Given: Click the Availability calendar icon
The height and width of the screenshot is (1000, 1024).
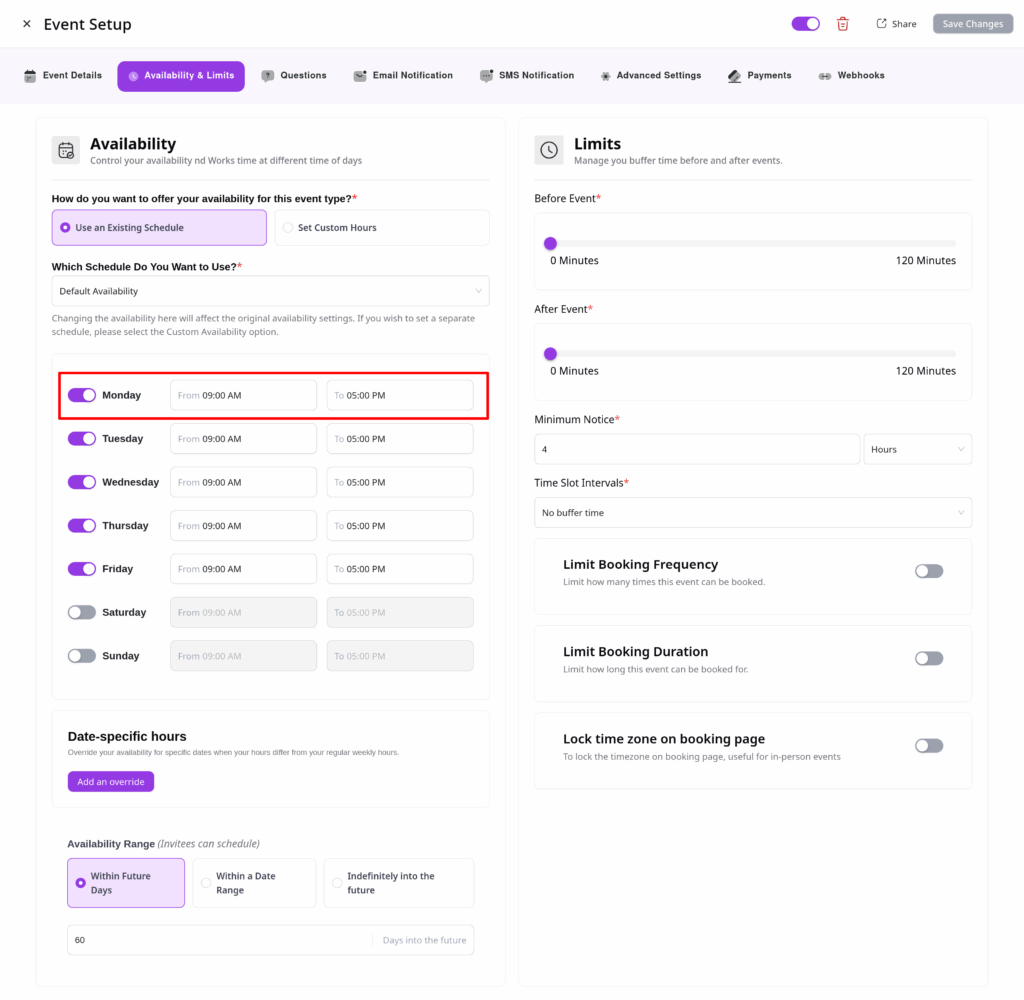Looking at the screenshot, I should point(66,150).
